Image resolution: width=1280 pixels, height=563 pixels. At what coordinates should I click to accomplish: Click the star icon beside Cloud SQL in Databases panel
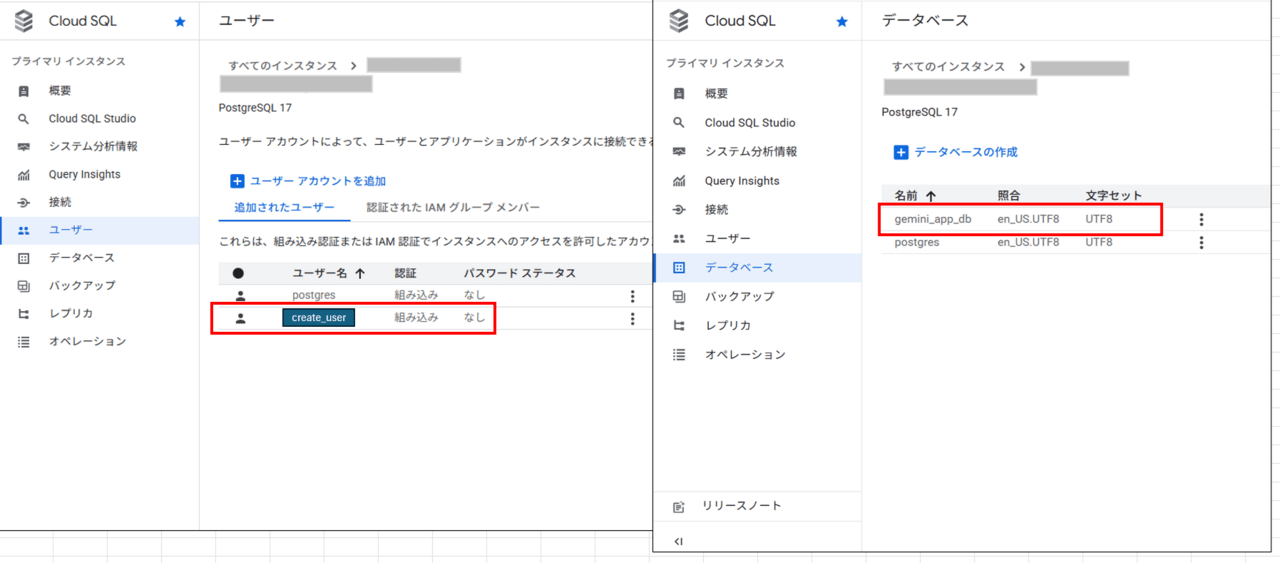click(x=841, y=21)
